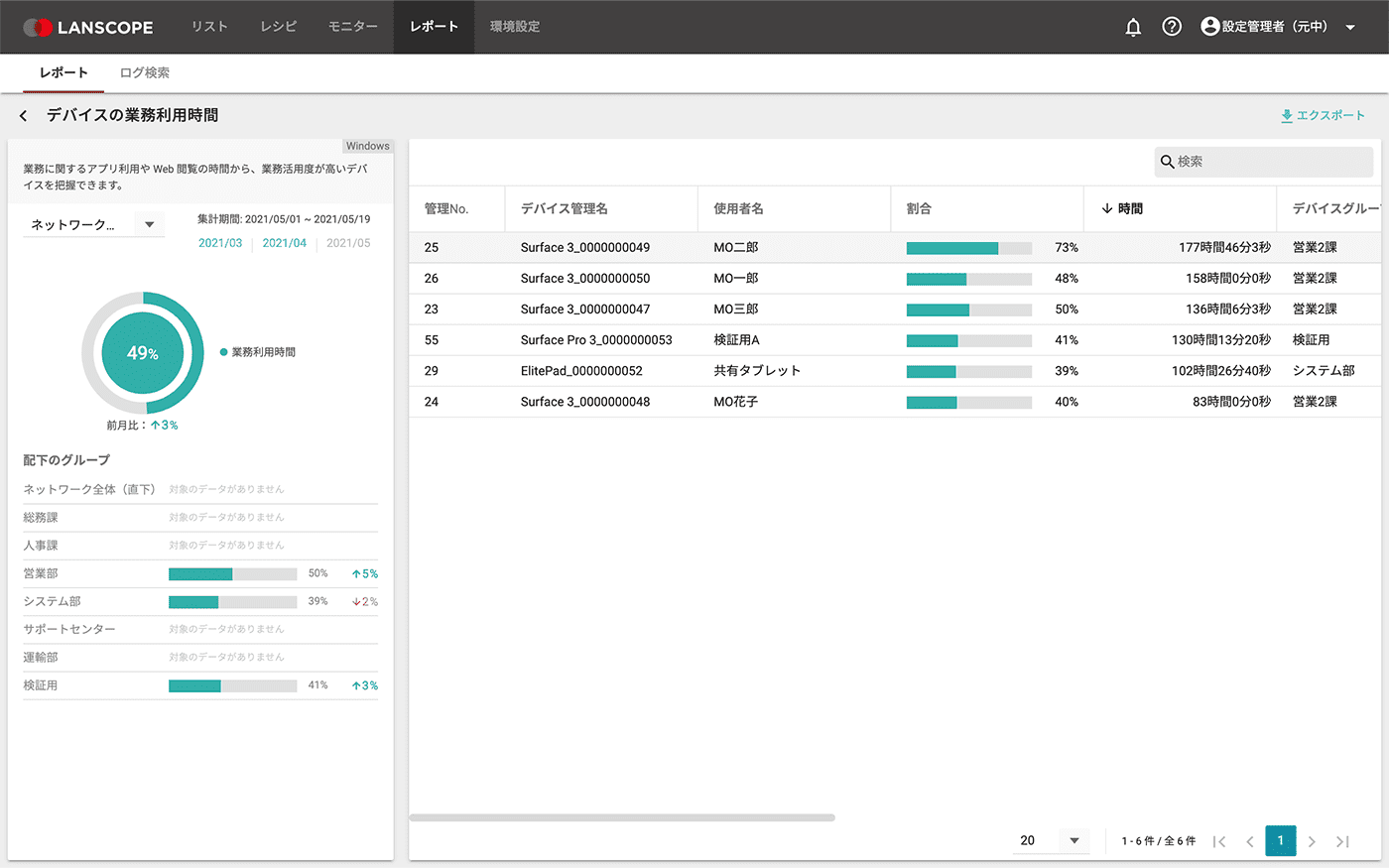Click the 検証用 group progress bar
Viewport: 1389px width, 868px height.
pos(233,686)
